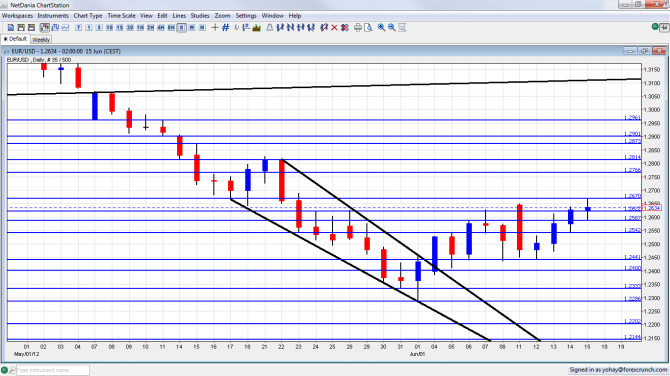
Task: Click the crosshair cursor icon
Action: click(215, 27)
